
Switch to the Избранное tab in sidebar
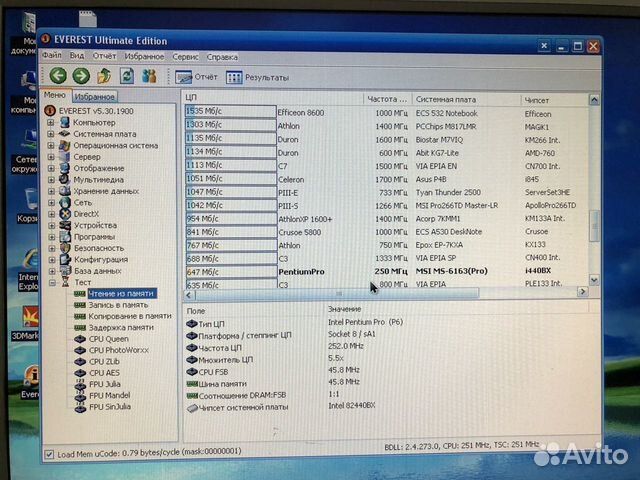click(95, 97)
